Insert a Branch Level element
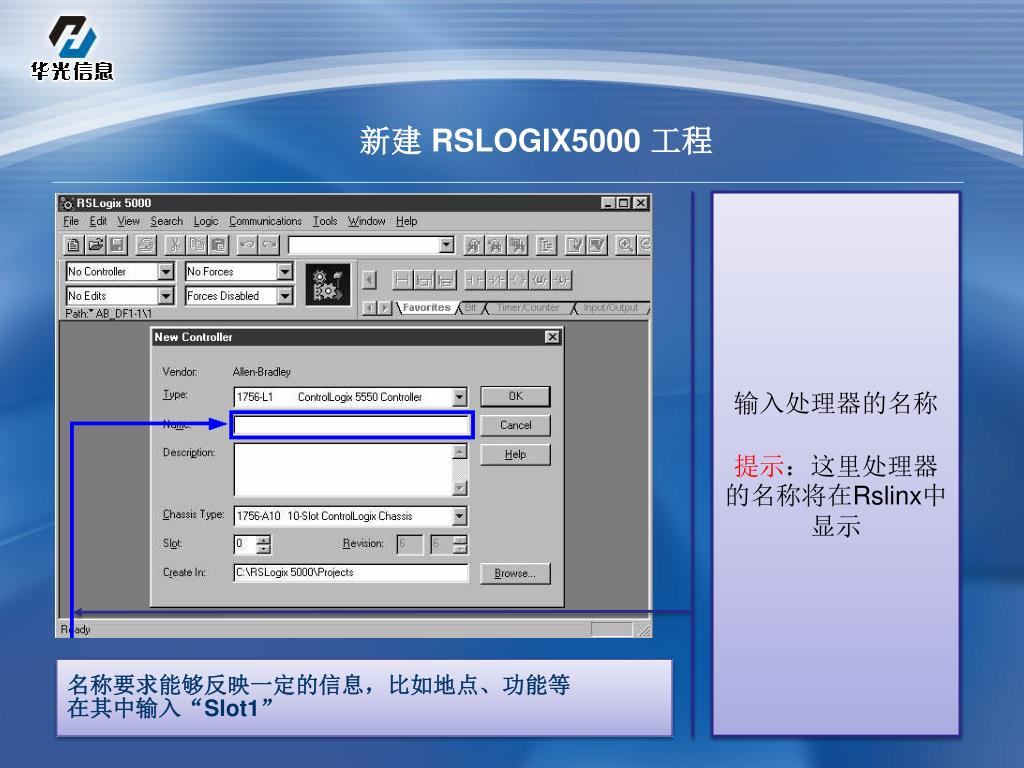This screenshot has height=768, width=1024. [x=445, y=280]
